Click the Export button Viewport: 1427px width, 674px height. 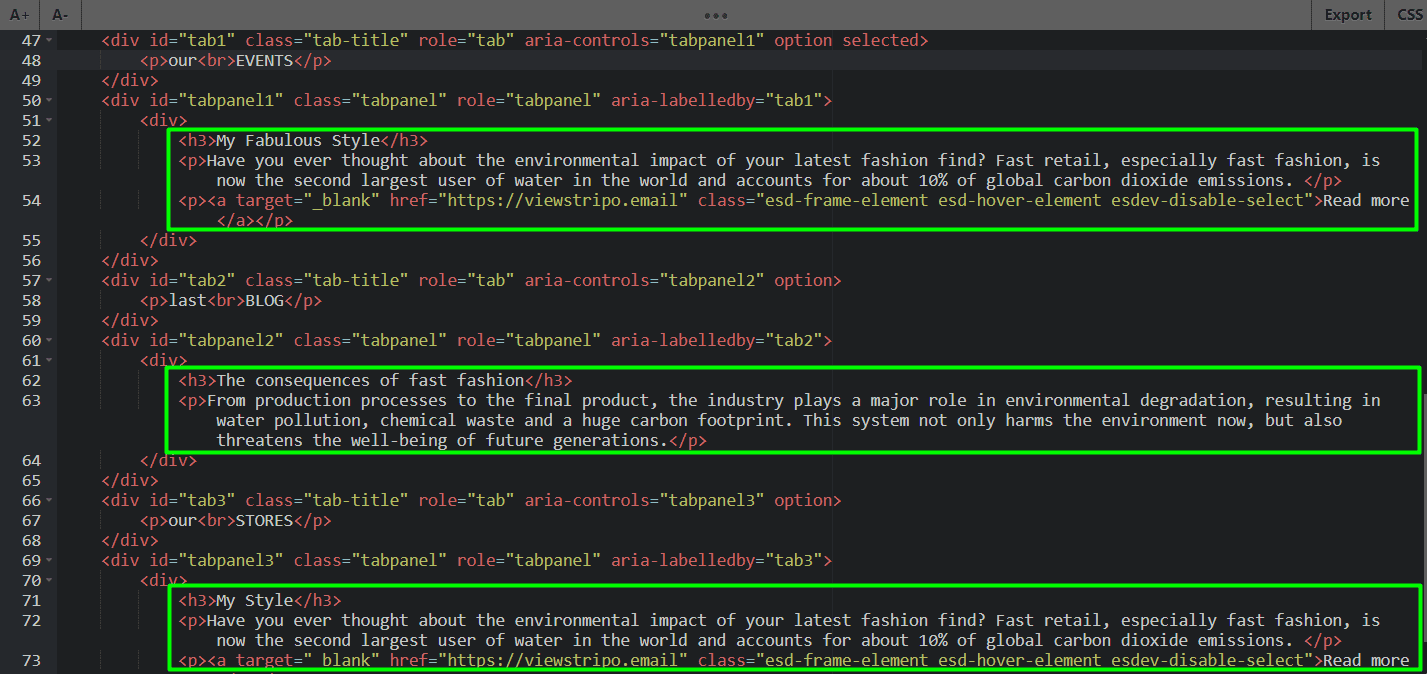click(x=1347, y=15)
